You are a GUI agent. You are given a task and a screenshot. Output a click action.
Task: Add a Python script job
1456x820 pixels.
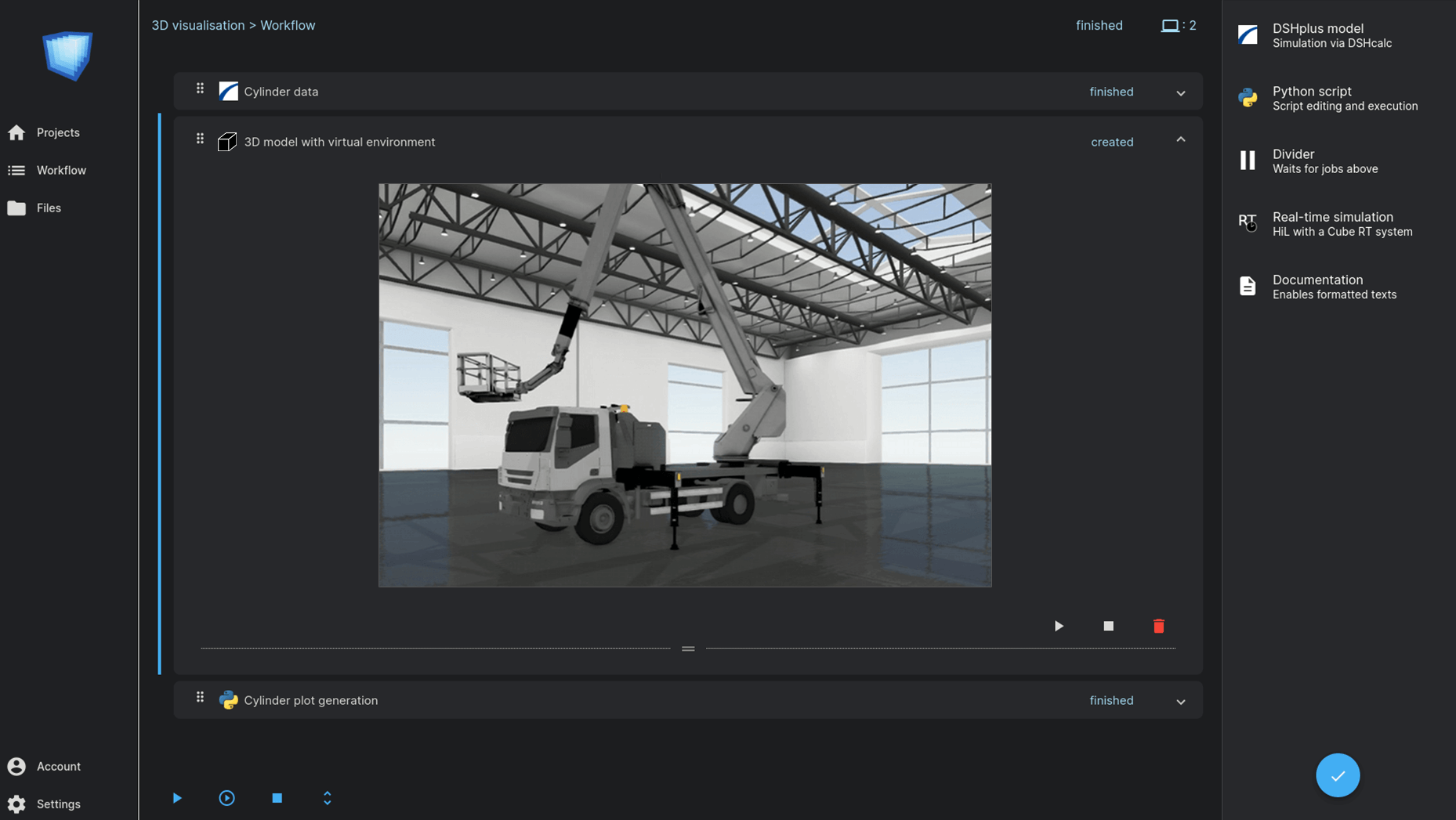(x=1331, y=98)
